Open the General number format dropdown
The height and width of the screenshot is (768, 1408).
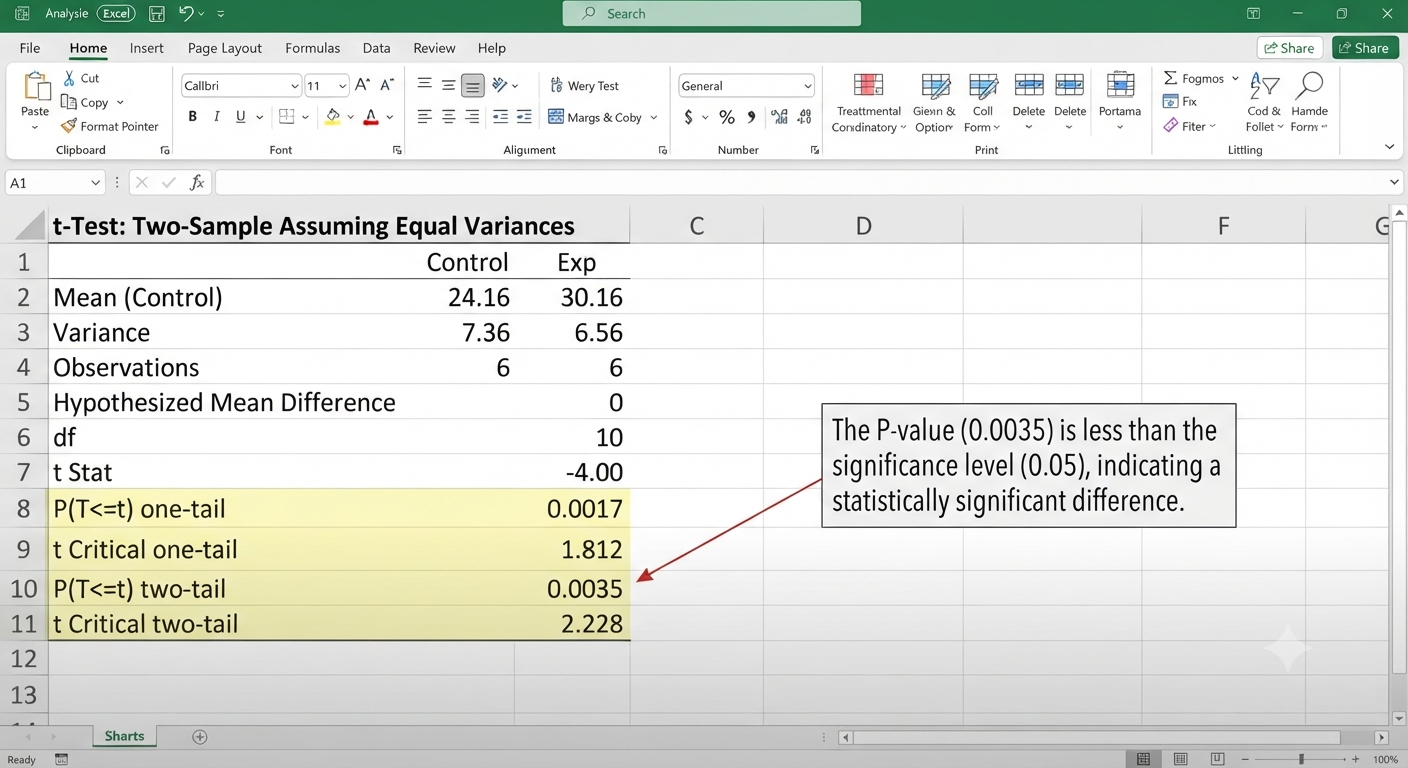(807, 87)
